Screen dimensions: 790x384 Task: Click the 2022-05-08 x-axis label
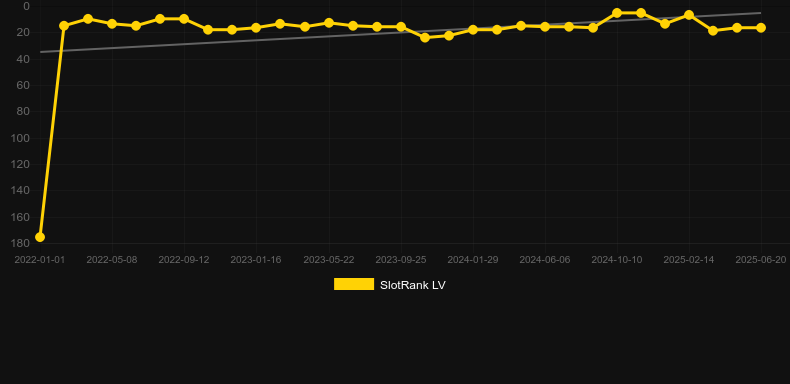(112, 260)
